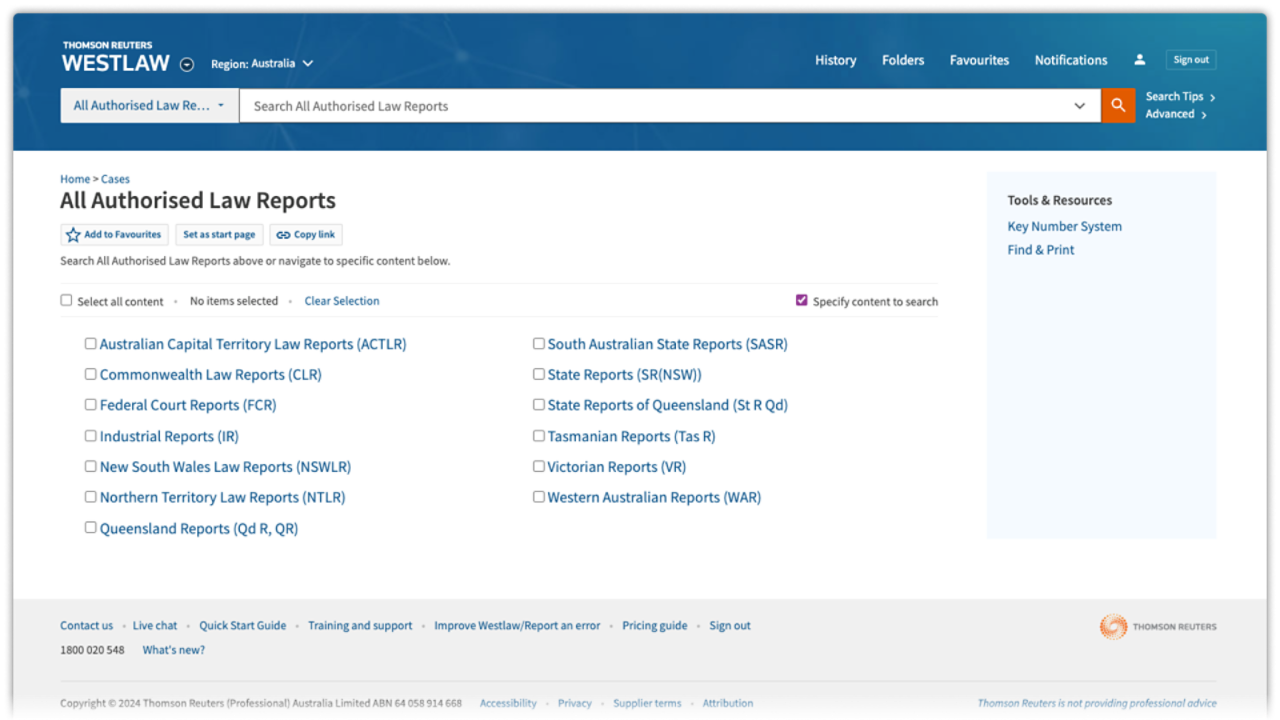Screen dimensions: 1280x720
Task: Check the New South Wales Law Reports box
Action: coord(90,466)
